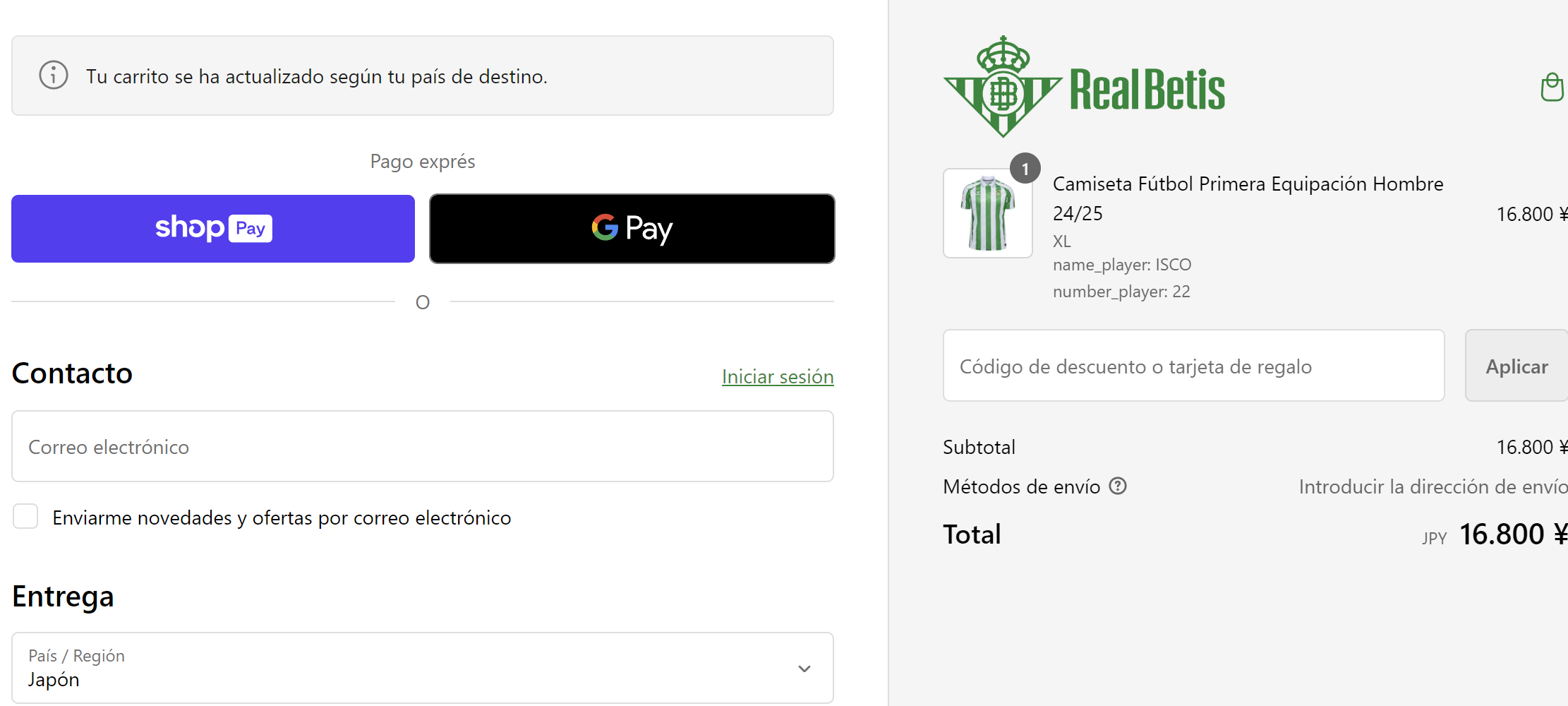This screenshot has height=706, width=1568.
Task: Click the JPY currency label
Action: click(1435, 538)
